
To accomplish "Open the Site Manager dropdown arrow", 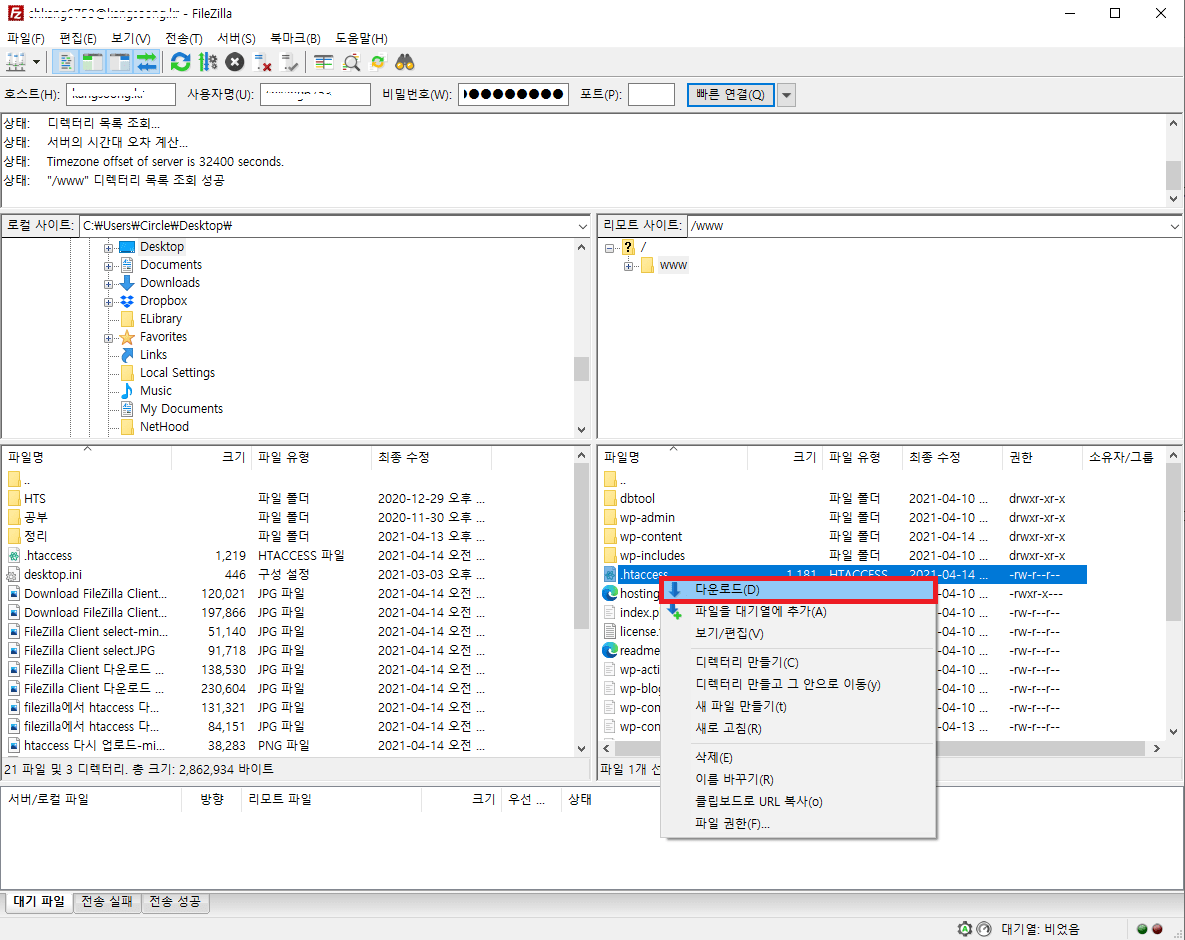I will tap(35, 61).
